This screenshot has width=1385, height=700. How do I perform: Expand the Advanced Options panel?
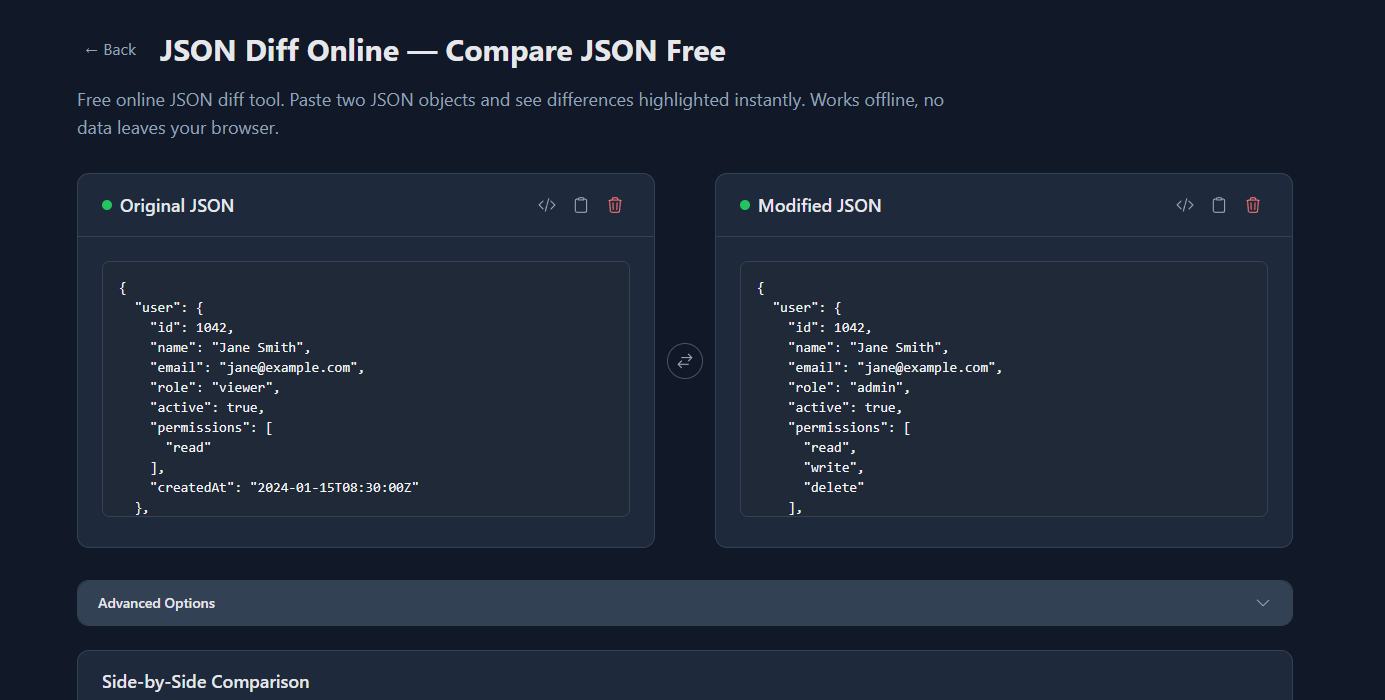pos(684,602)
